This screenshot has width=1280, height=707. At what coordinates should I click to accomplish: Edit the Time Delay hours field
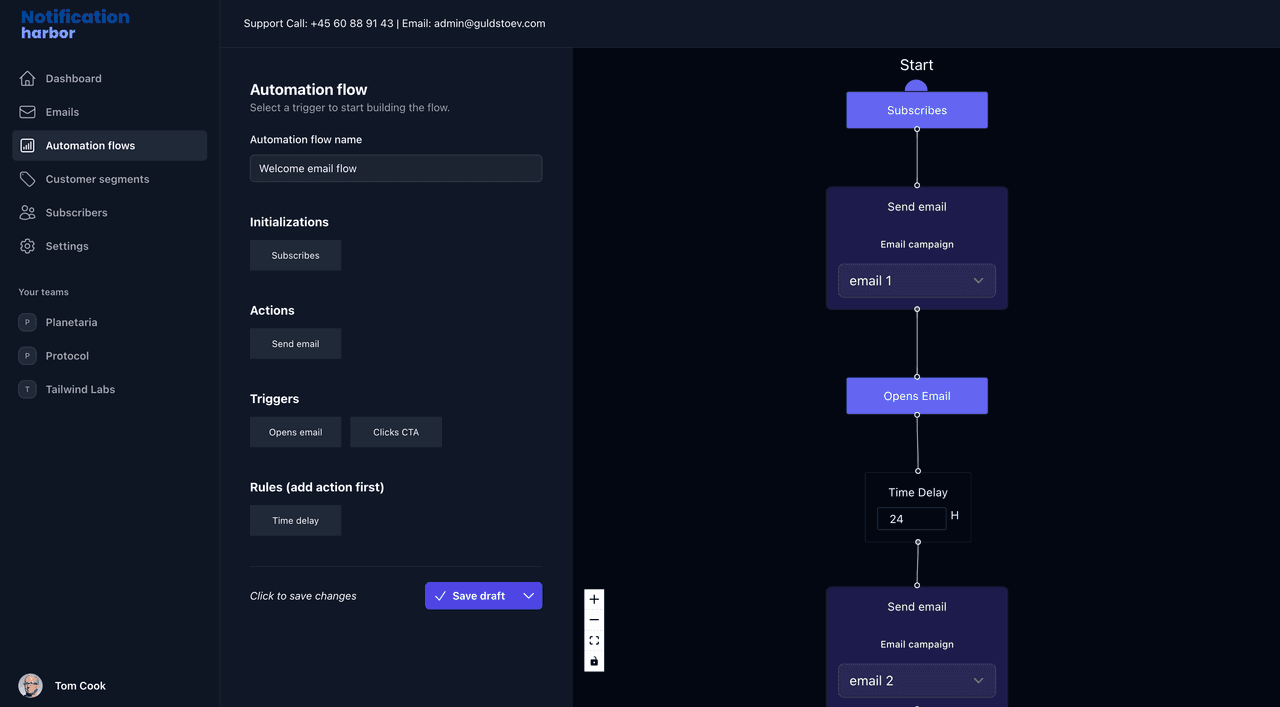pos(911,519)
